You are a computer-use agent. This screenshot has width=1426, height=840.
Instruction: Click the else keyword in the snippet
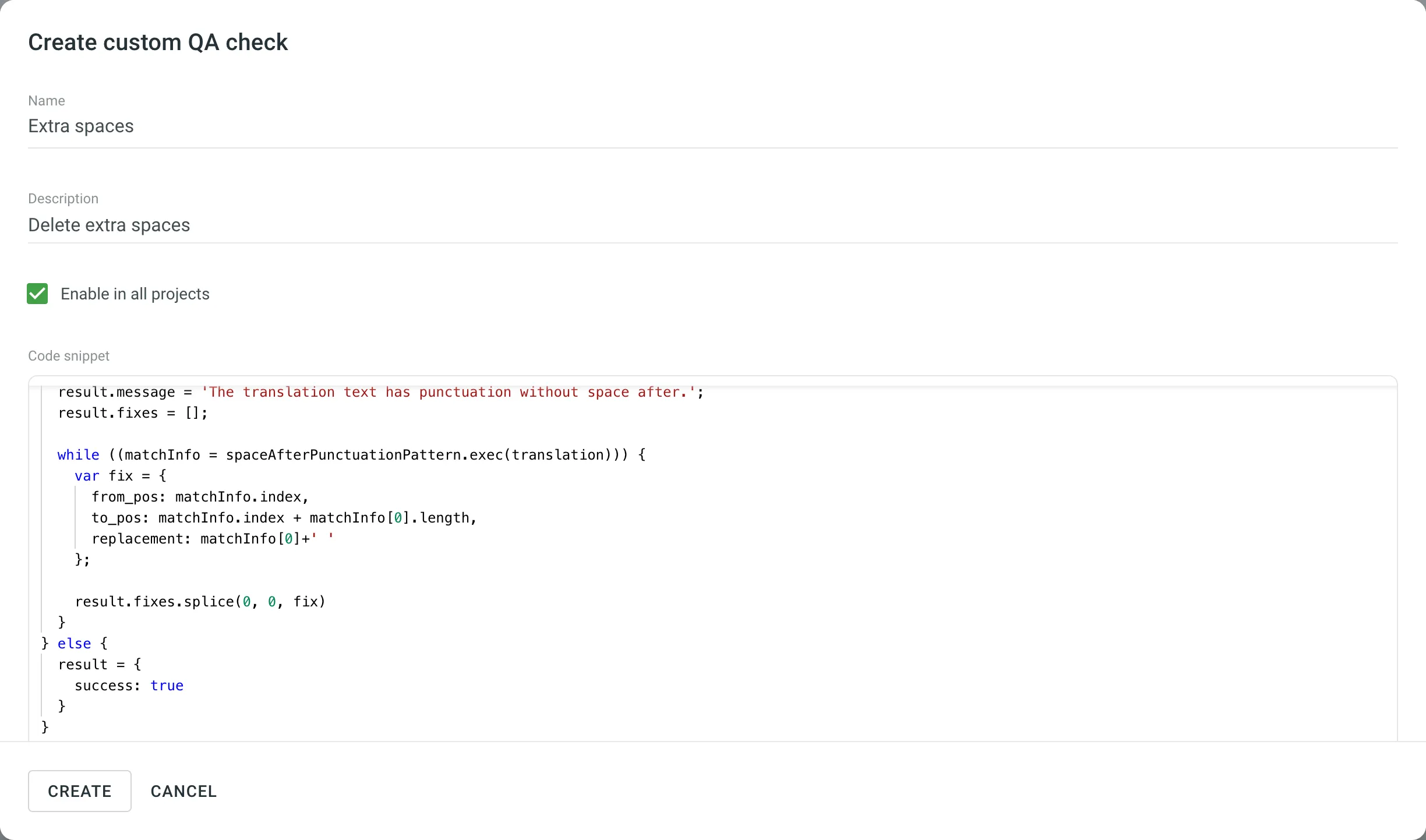[74, 643]
